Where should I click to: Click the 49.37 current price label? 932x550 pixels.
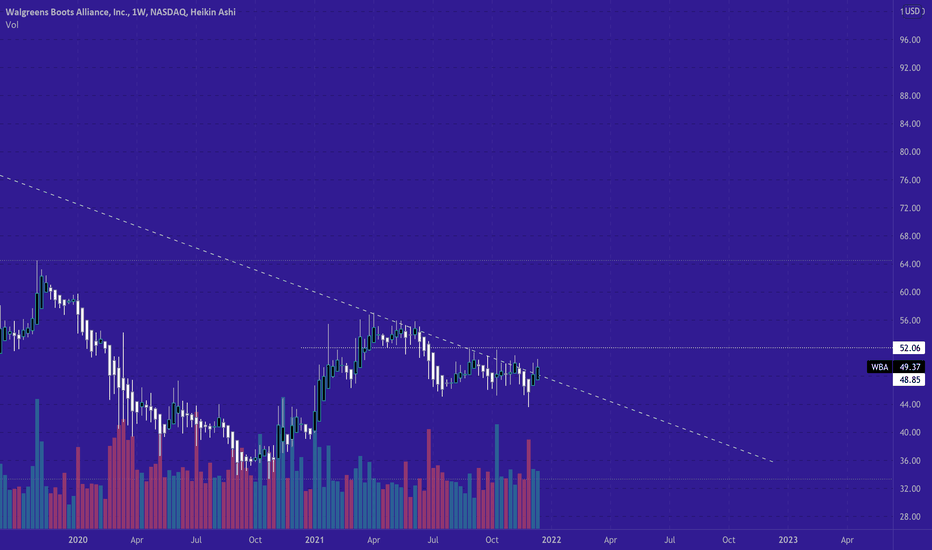909,367
